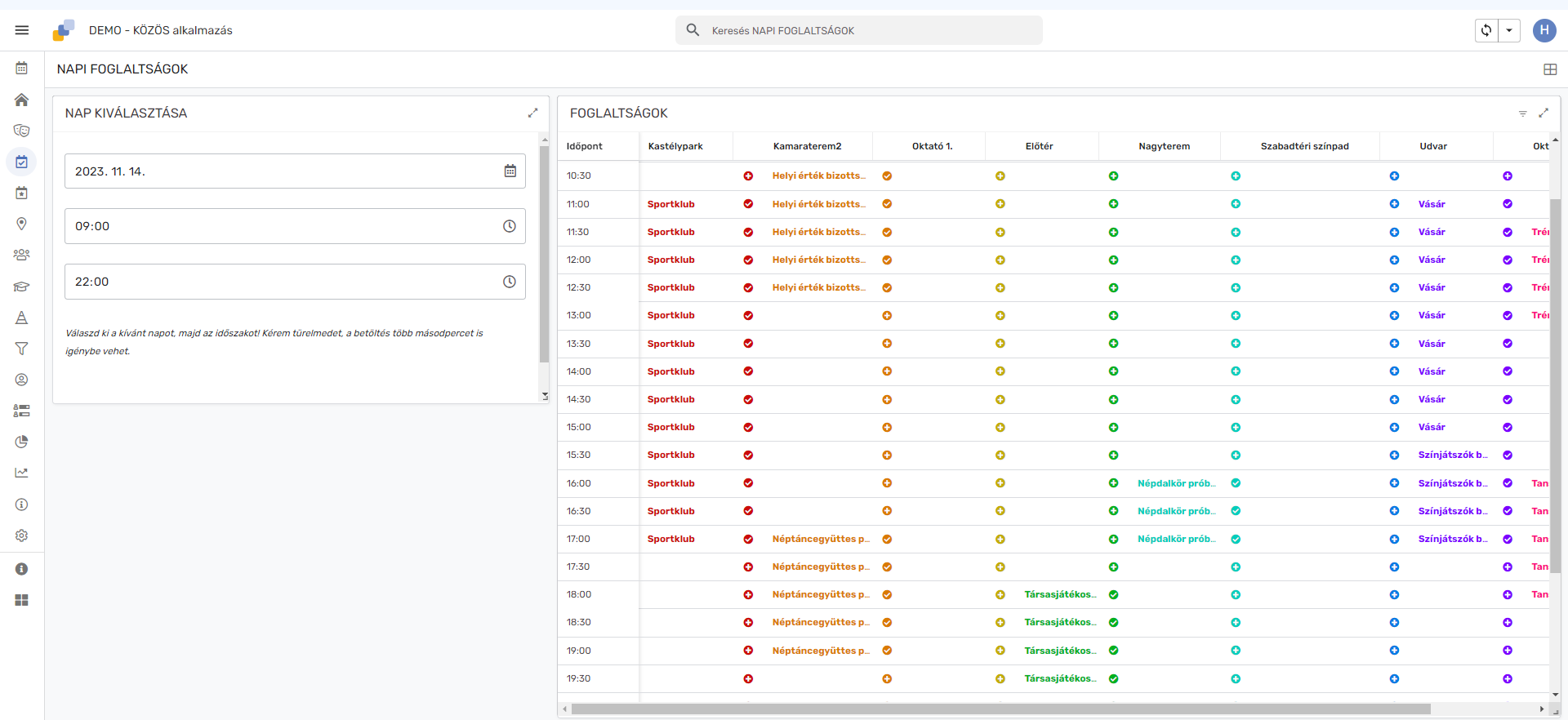The width and height of the screenshot is (1568, 720).
Task: Click the teal plus in the 12:00 row
Action: coord(1236,260)
